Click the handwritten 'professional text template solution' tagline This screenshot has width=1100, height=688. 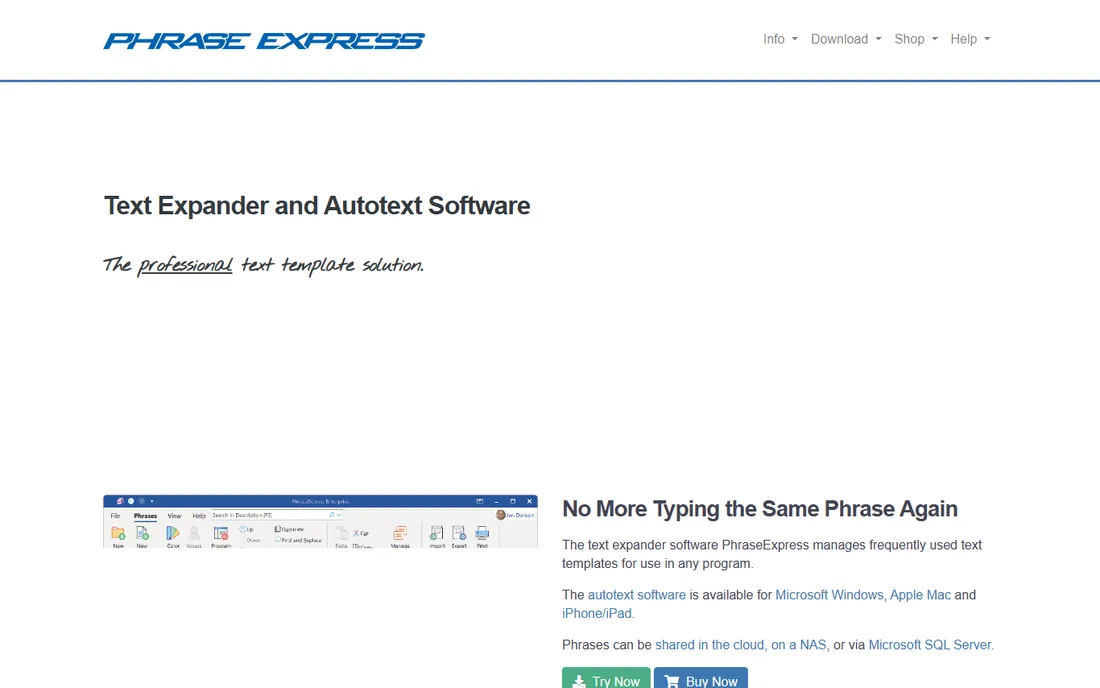point(264,265)
